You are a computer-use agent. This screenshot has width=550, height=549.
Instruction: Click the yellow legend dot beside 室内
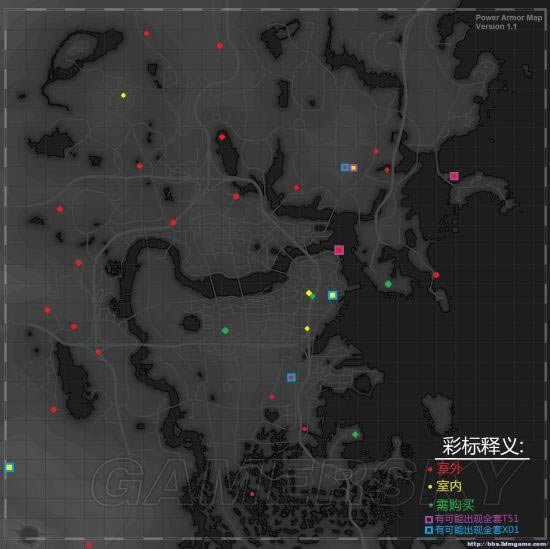[x=430, y=487]
